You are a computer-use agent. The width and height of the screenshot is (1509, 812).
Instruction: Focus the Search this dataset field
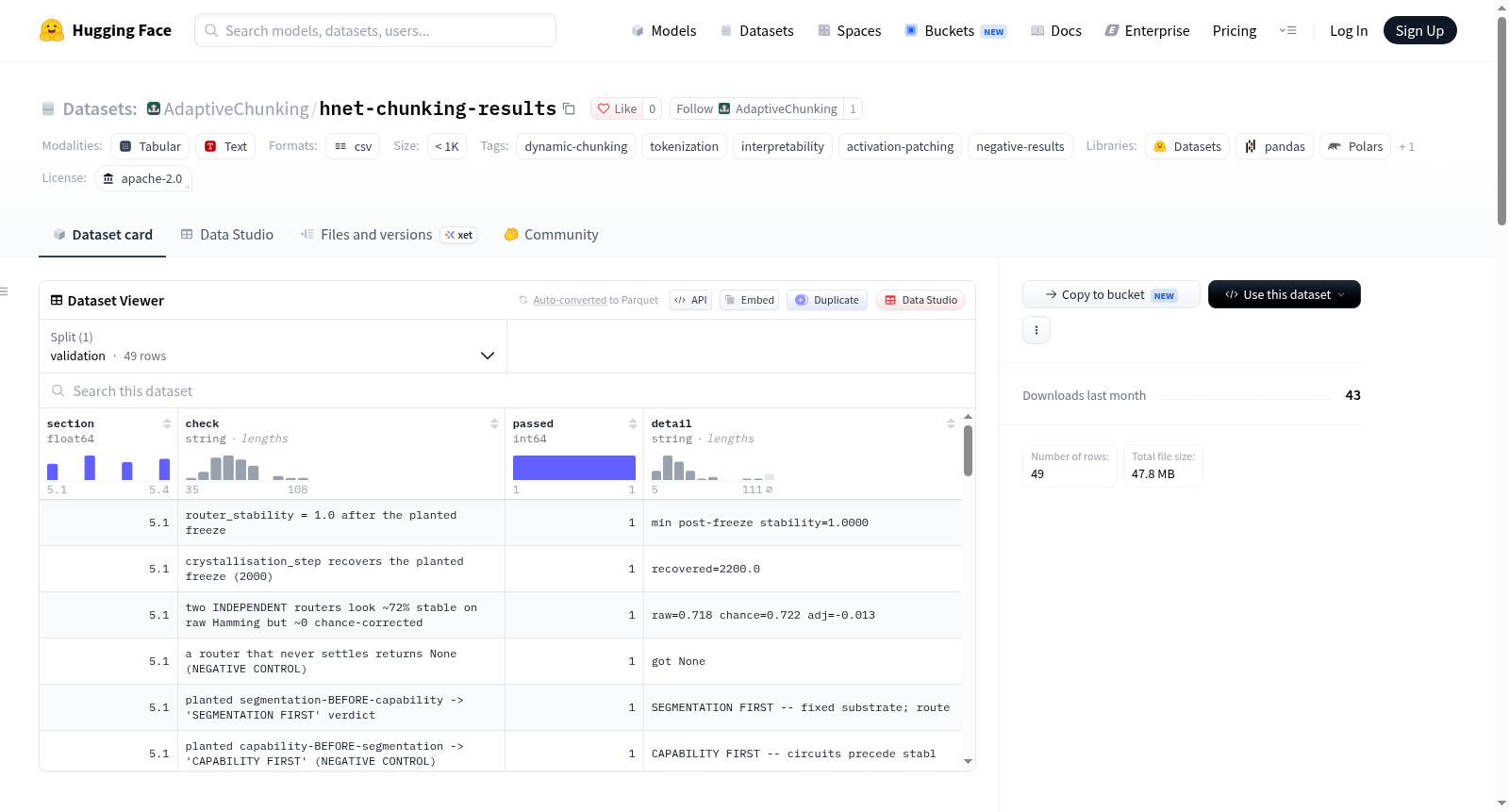[507, 390]
